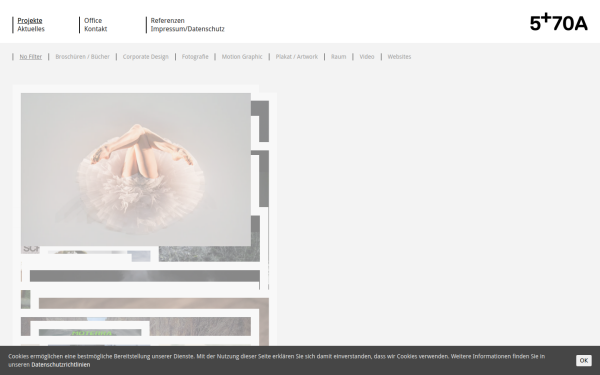600x375 pixels.
Task: Filter projects by Fotografie
Action: (195, 57)
